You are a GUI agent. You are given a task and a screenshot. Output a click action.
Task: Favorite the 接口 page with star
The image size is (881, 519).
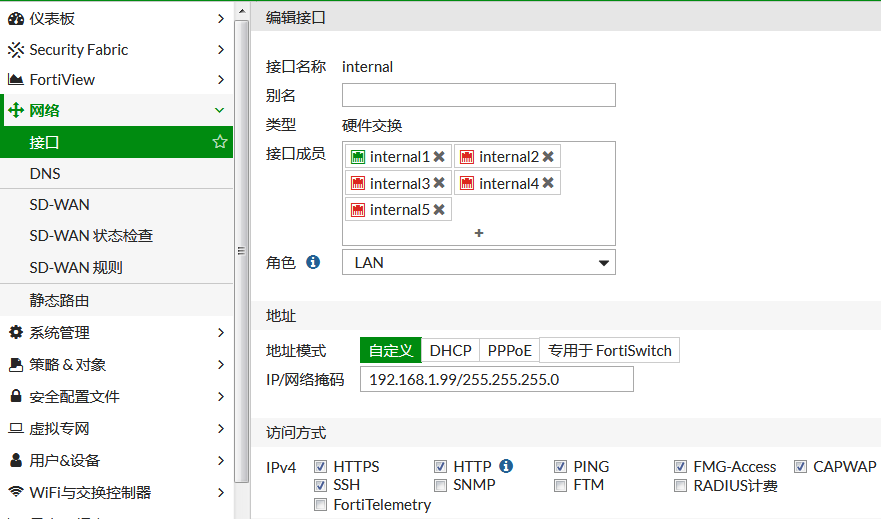pyautogui.click(x=220, y=142)
